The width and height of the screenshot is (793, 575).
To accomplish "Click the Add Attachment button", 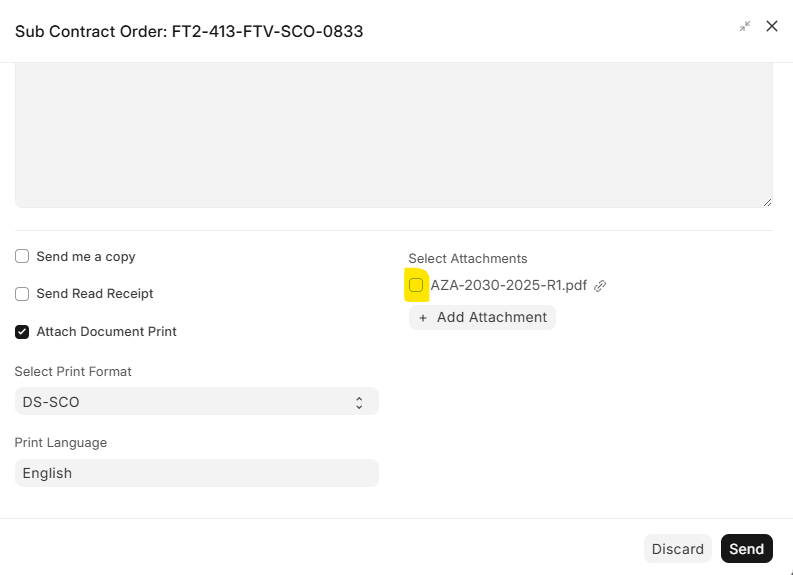I will 482,318.
